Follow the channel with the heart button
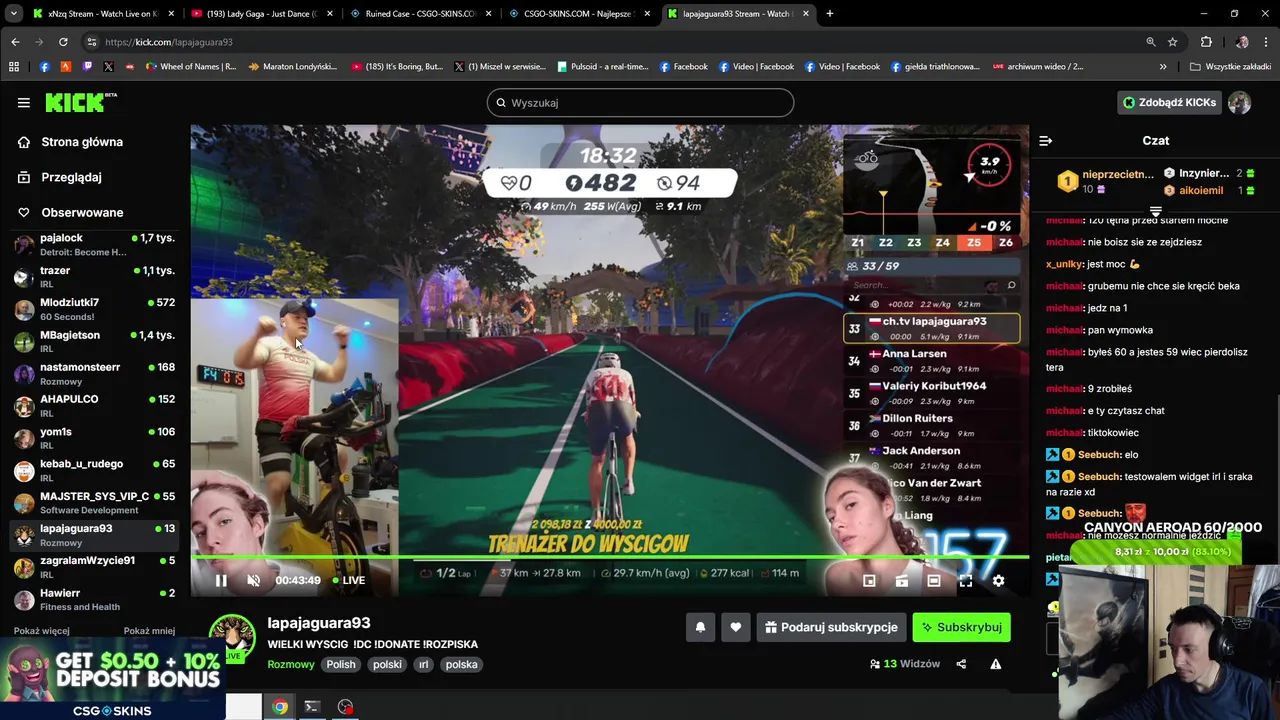The image size is (1280, 720). [736, 627]
